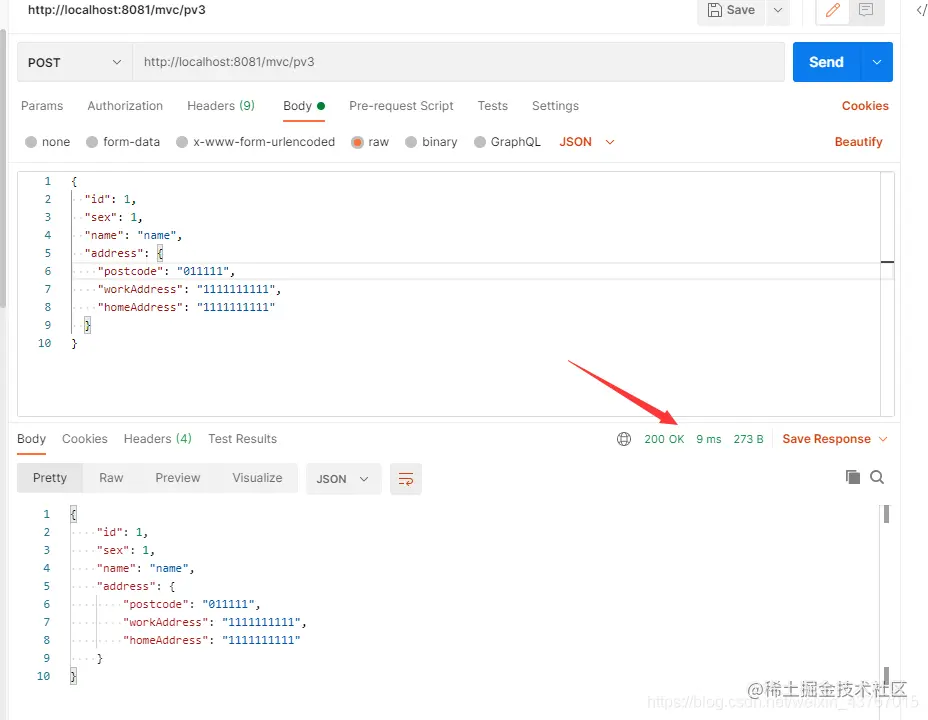Click the 200 OK status text

(x=664, y=439)
